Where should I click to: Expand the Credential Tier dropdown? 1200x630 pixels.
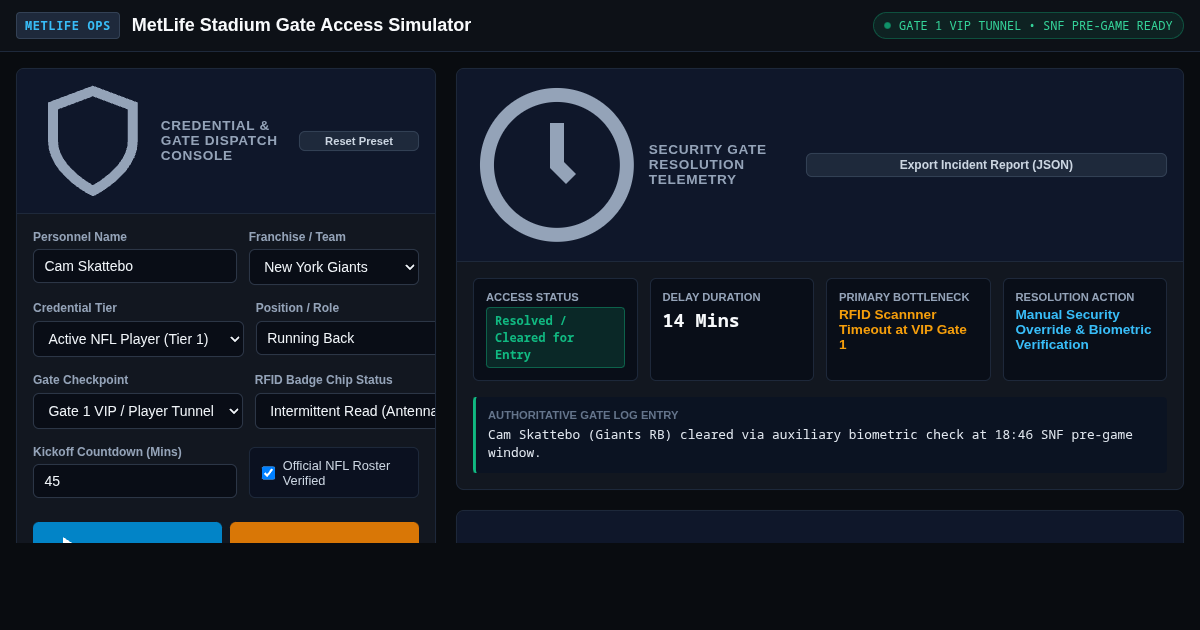pos(138,339)
